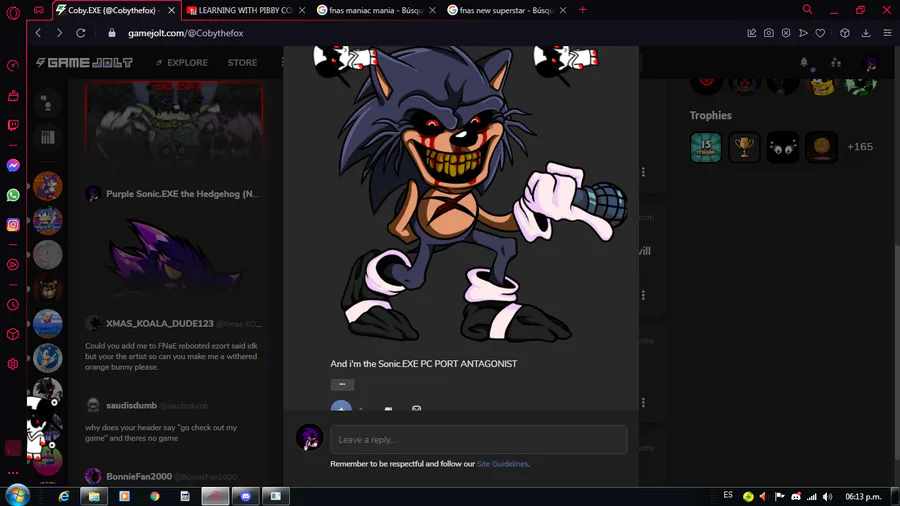The height and width of the screenshot is (506, 900).
Task: Open sidebar three-dots setup menu
Action: point(13,473)
